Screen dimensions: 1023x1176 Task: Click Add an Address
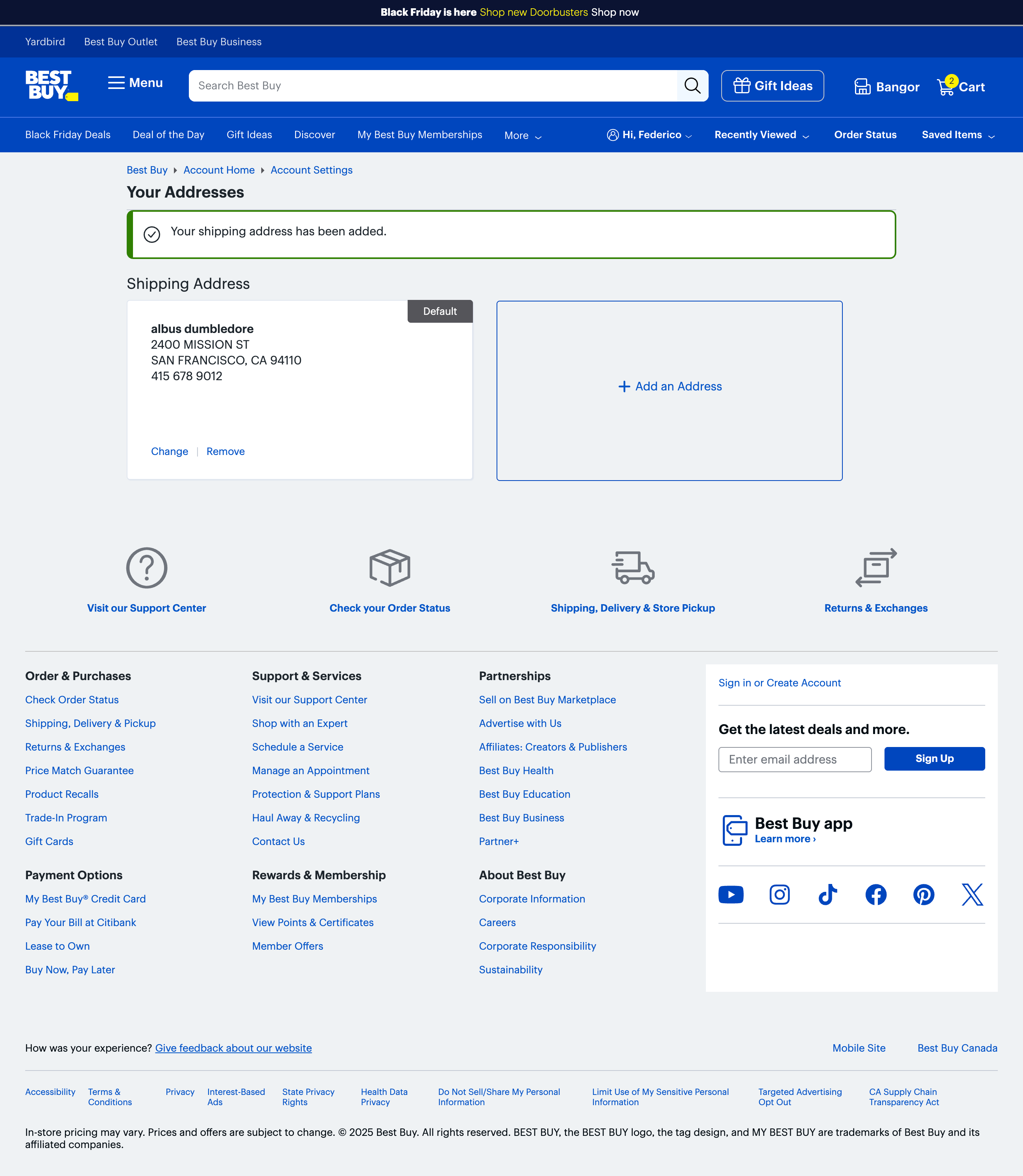(670, 386)
